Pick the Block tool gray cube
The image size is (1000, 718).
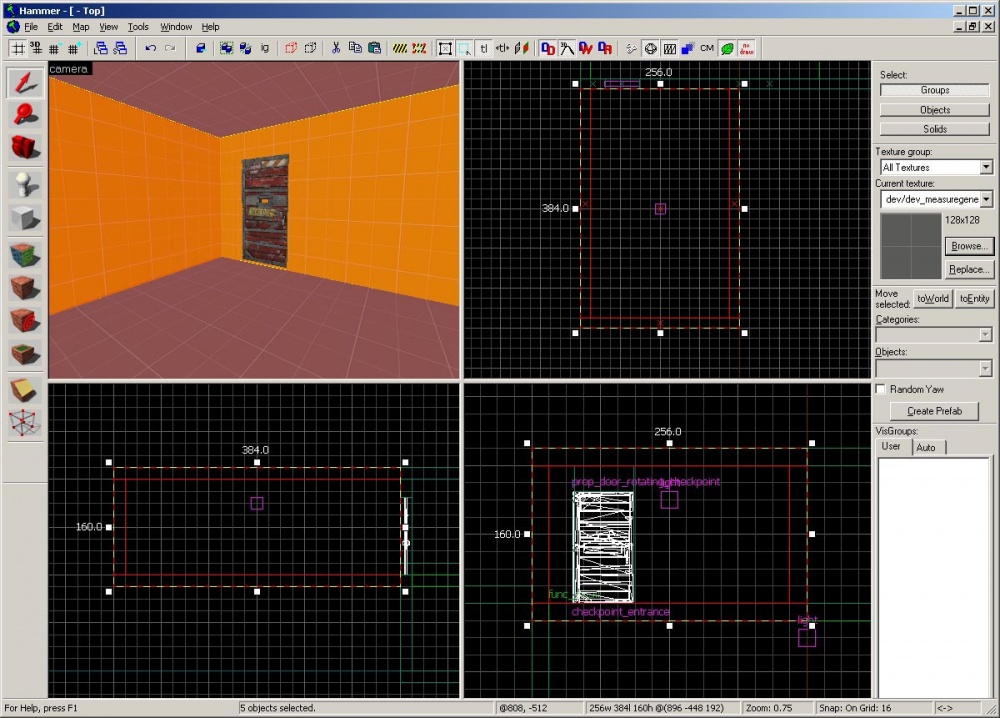25,218
